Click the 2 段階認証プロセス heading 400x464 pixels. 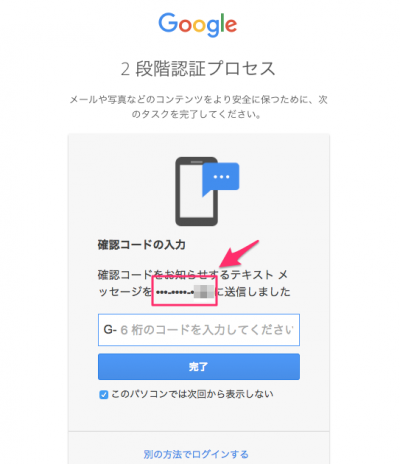[x=198, y=69]
